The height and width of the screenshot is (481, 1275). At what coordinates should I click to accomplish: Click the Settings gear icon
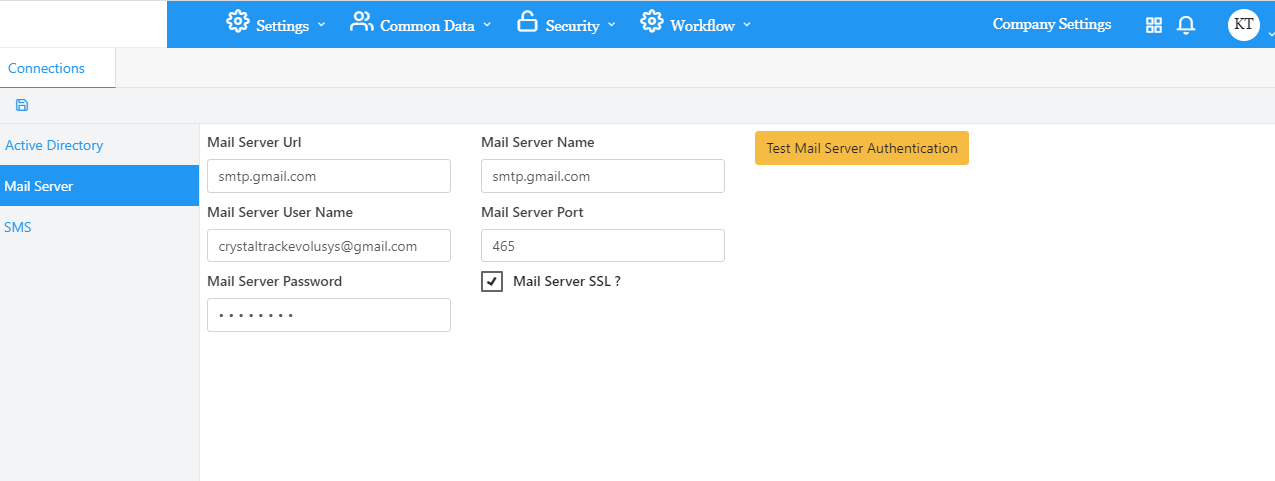click(x=237, y=22)
